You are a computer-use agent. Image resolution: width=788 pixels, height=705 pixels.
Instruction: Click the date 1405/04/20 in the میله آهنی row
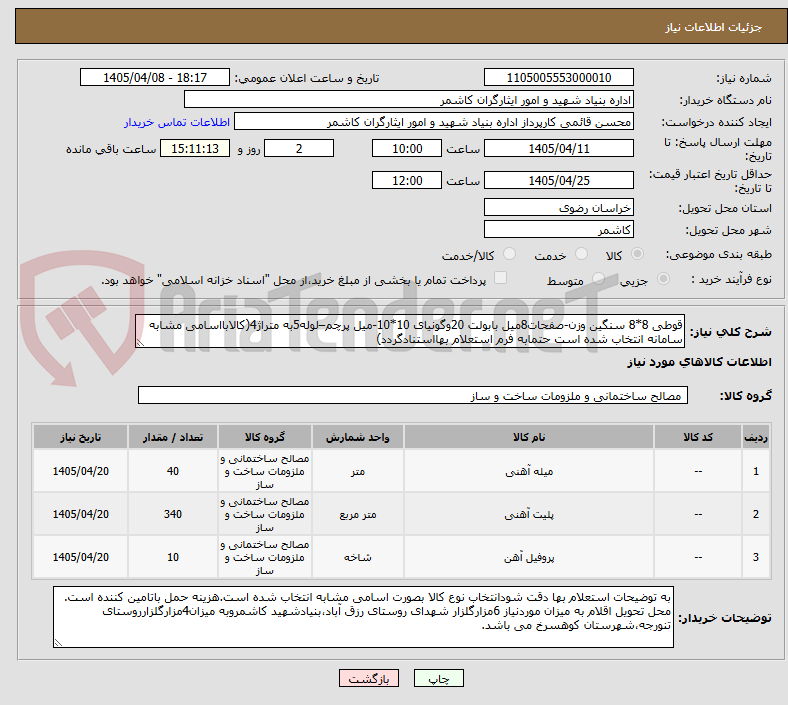point(80,471)
